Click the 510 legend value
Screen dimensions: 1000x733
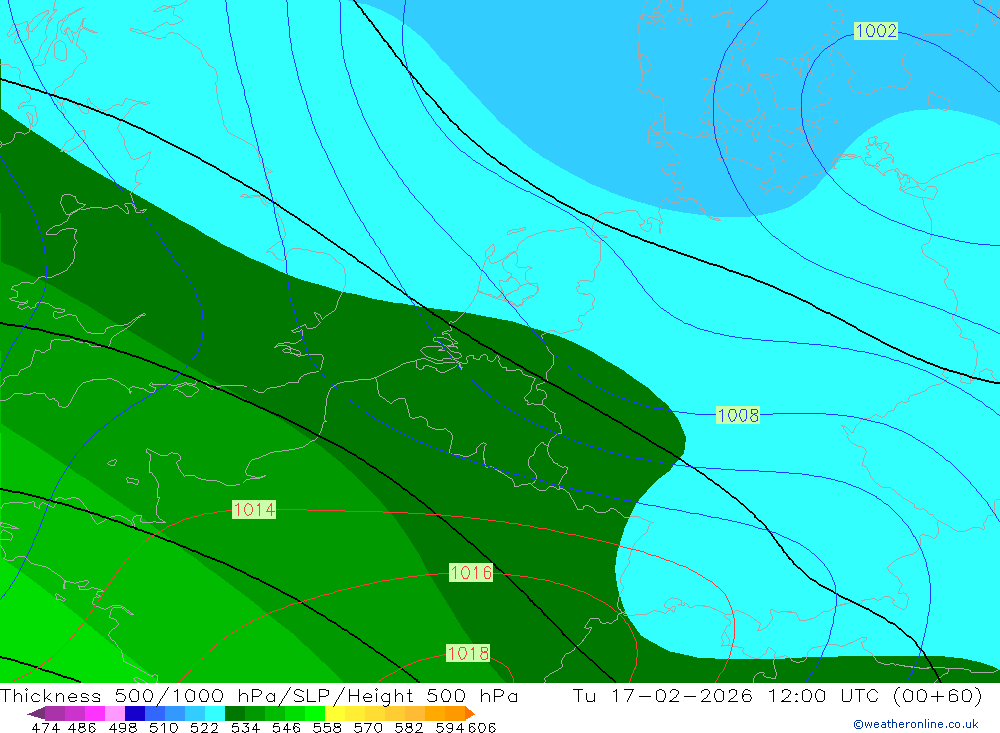click(x=163, y=727)
